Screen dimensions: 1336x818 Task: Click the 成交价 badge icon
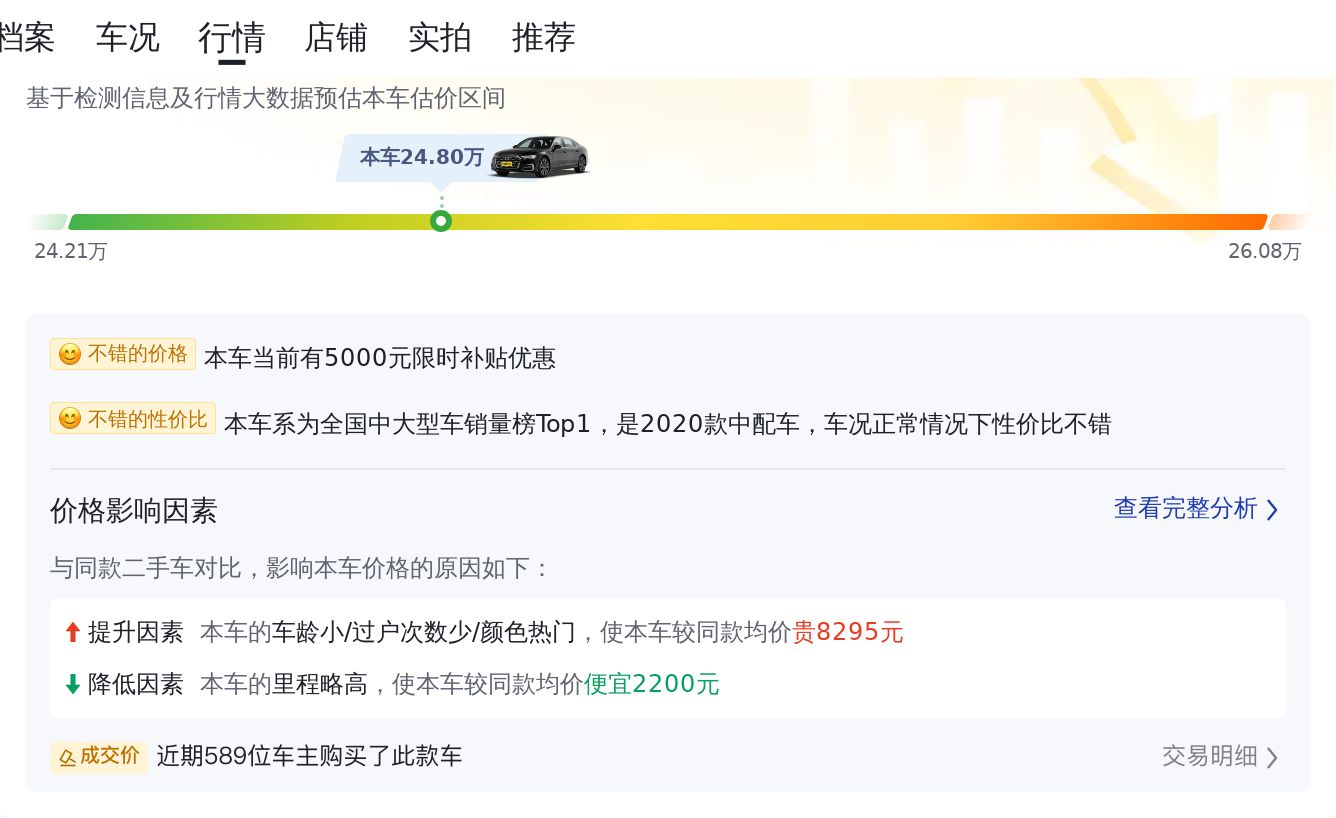tap(68, 757)
